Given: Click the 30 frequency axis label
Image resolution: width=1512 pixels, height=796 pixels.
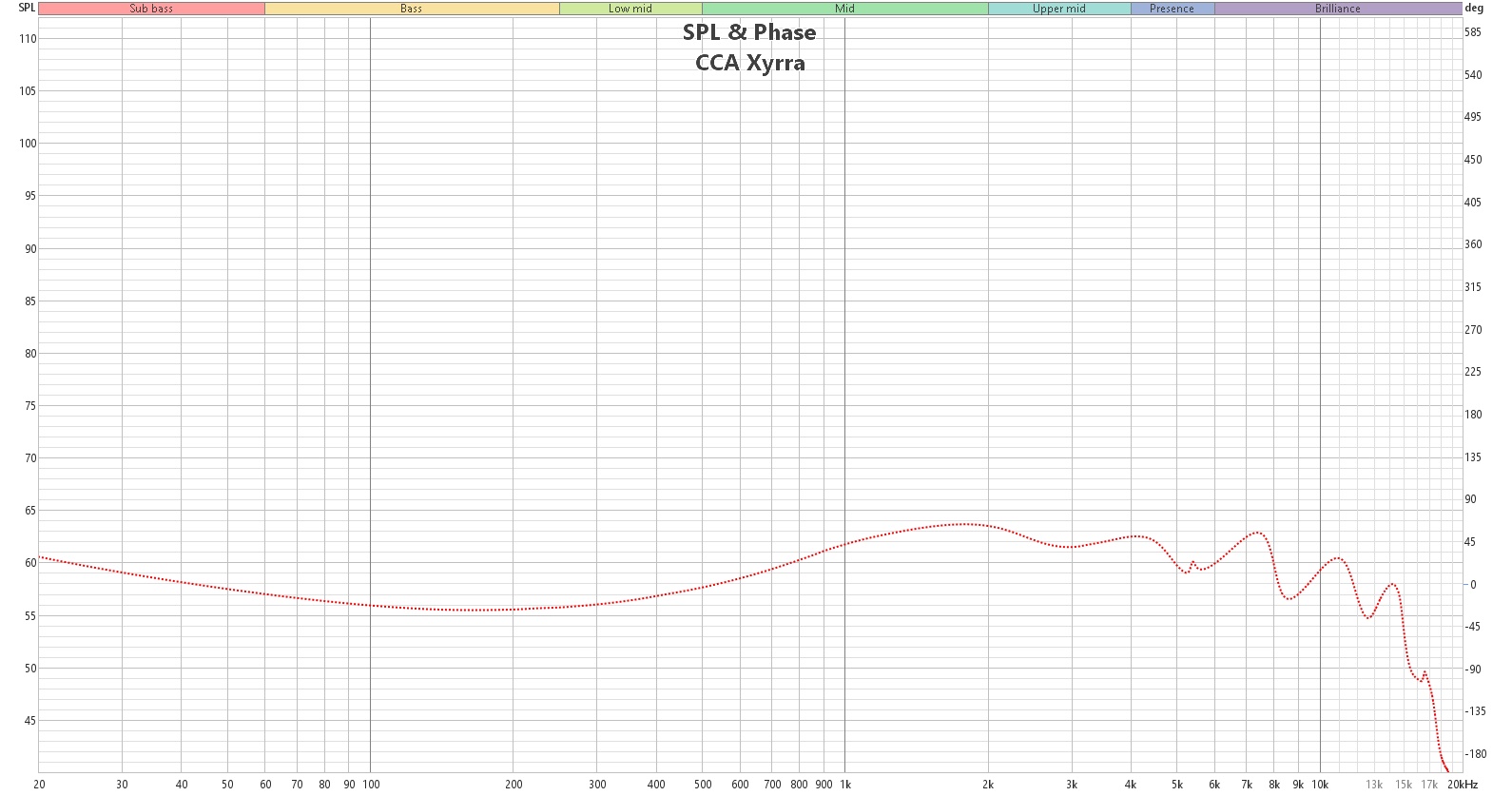Looking at the screenshot, I should 122,785.
